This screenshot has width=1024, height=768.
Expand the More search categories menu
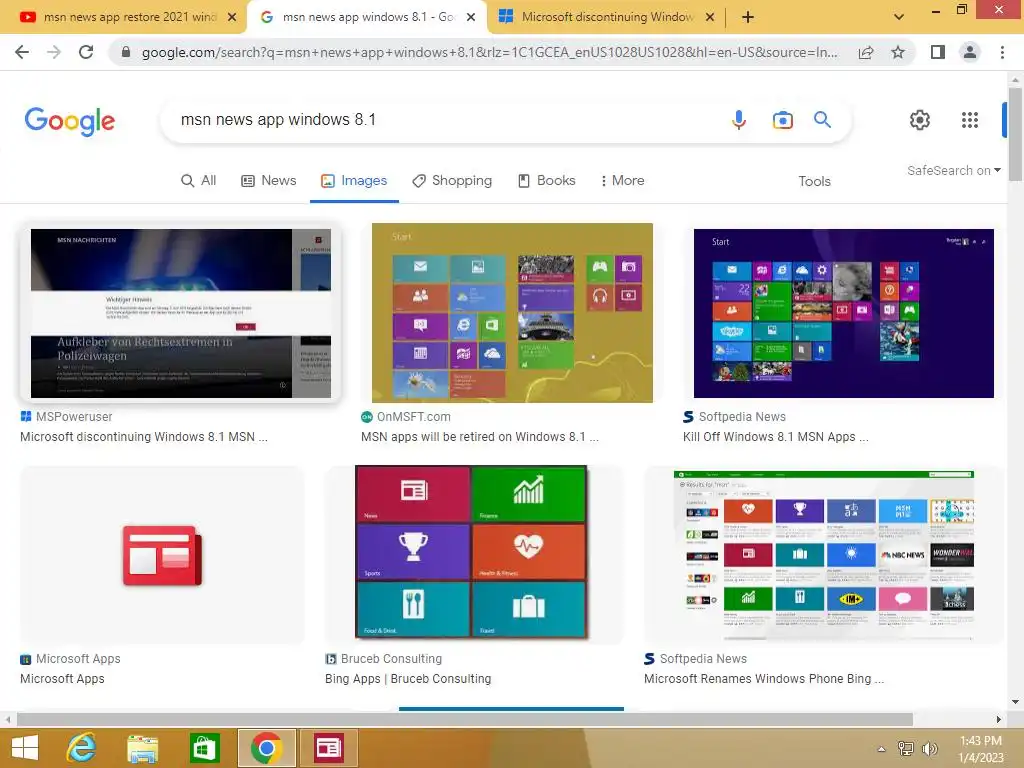[x=622, y=181]
